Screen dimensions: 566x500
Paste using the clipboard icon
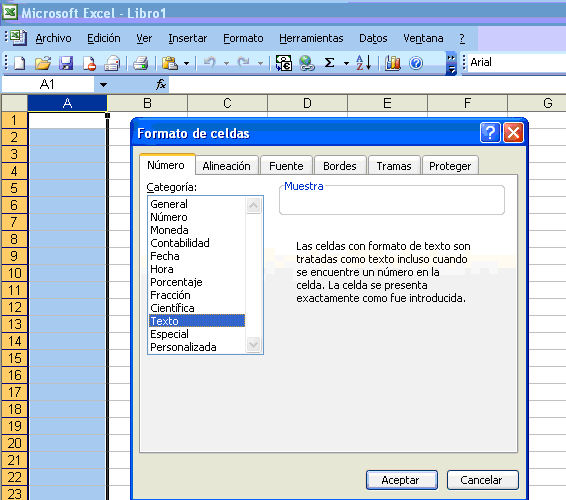(170, 63)
